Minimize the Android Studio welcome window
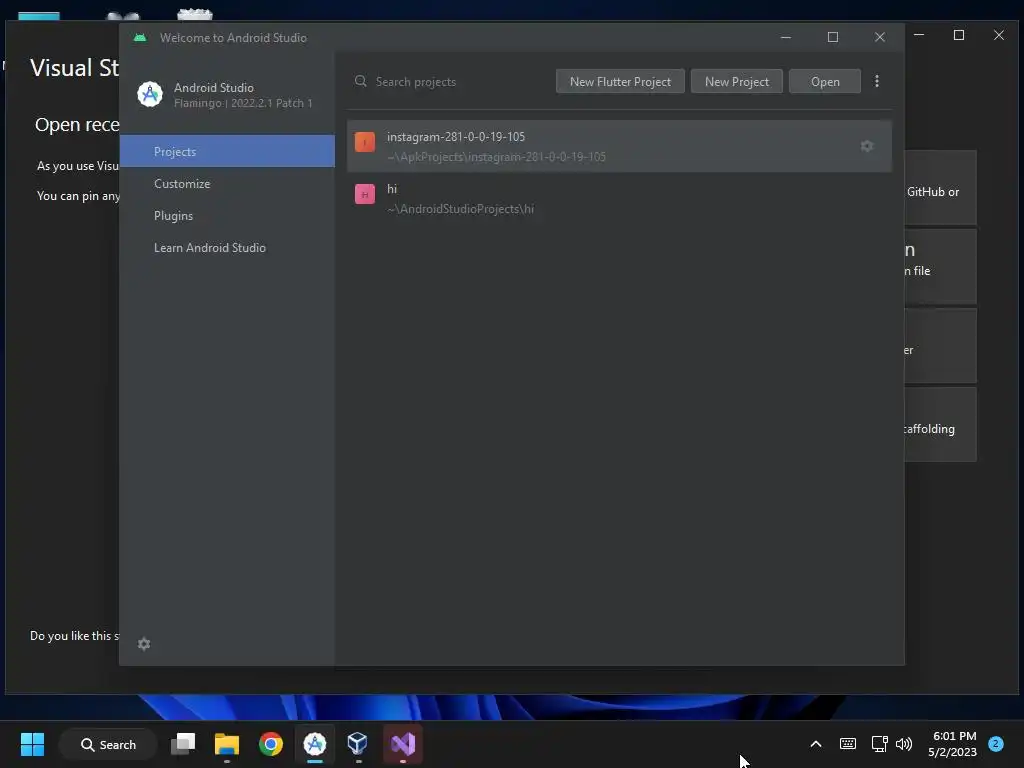The height and width of the screenshot is (768, 1024). pos(786,37)
